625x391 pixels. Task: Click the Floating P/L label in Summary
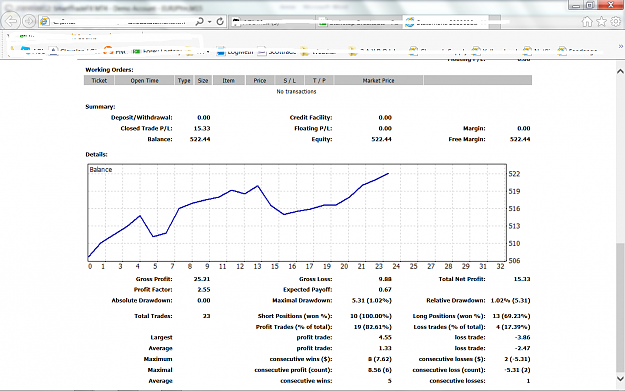(x=313, y=128)
